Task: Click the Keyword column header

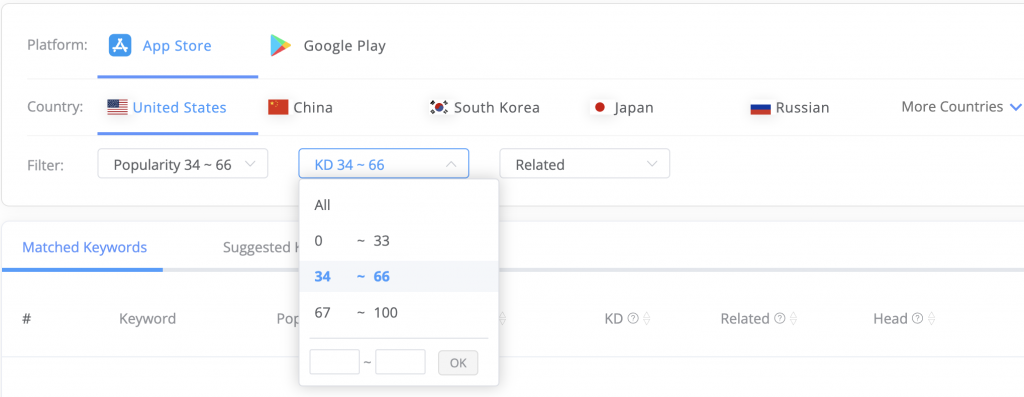Action: (x=148, y=319)
